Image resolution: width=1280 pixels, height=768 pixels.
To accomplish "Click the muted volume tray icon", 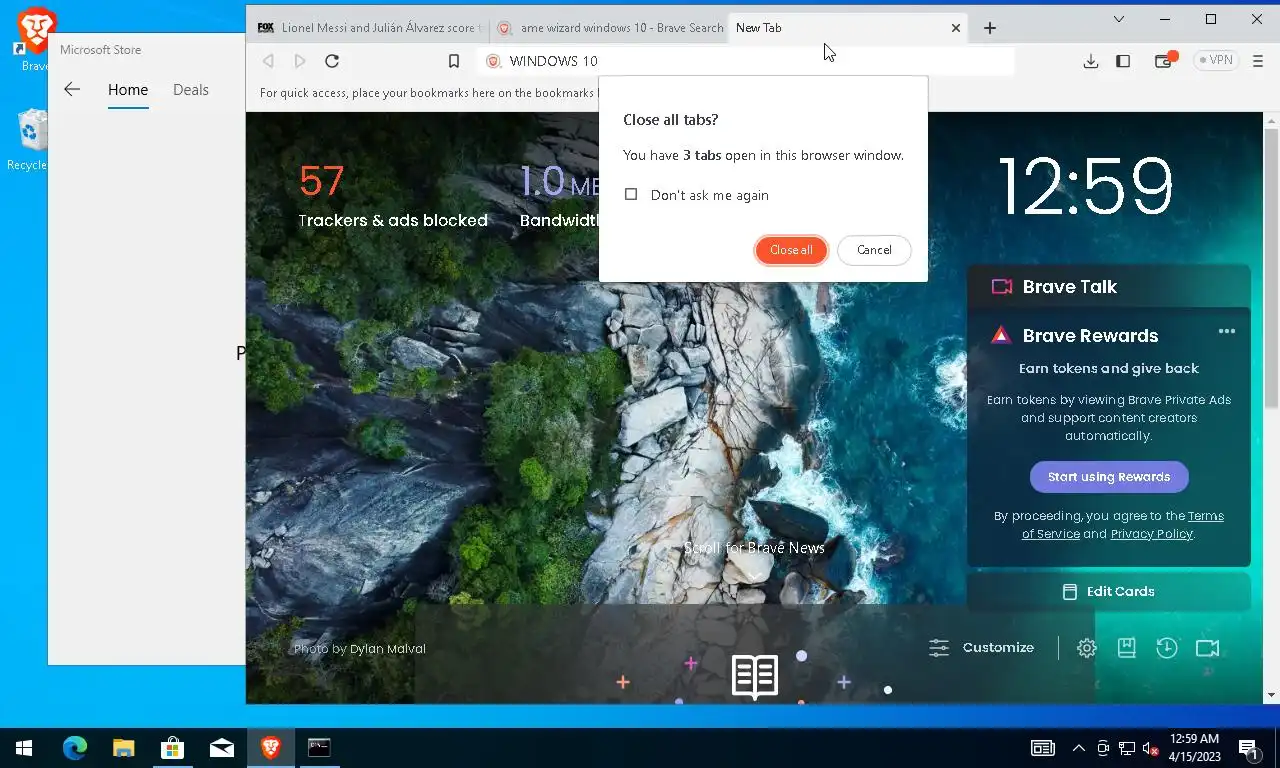I will [x=1149, y=748].
